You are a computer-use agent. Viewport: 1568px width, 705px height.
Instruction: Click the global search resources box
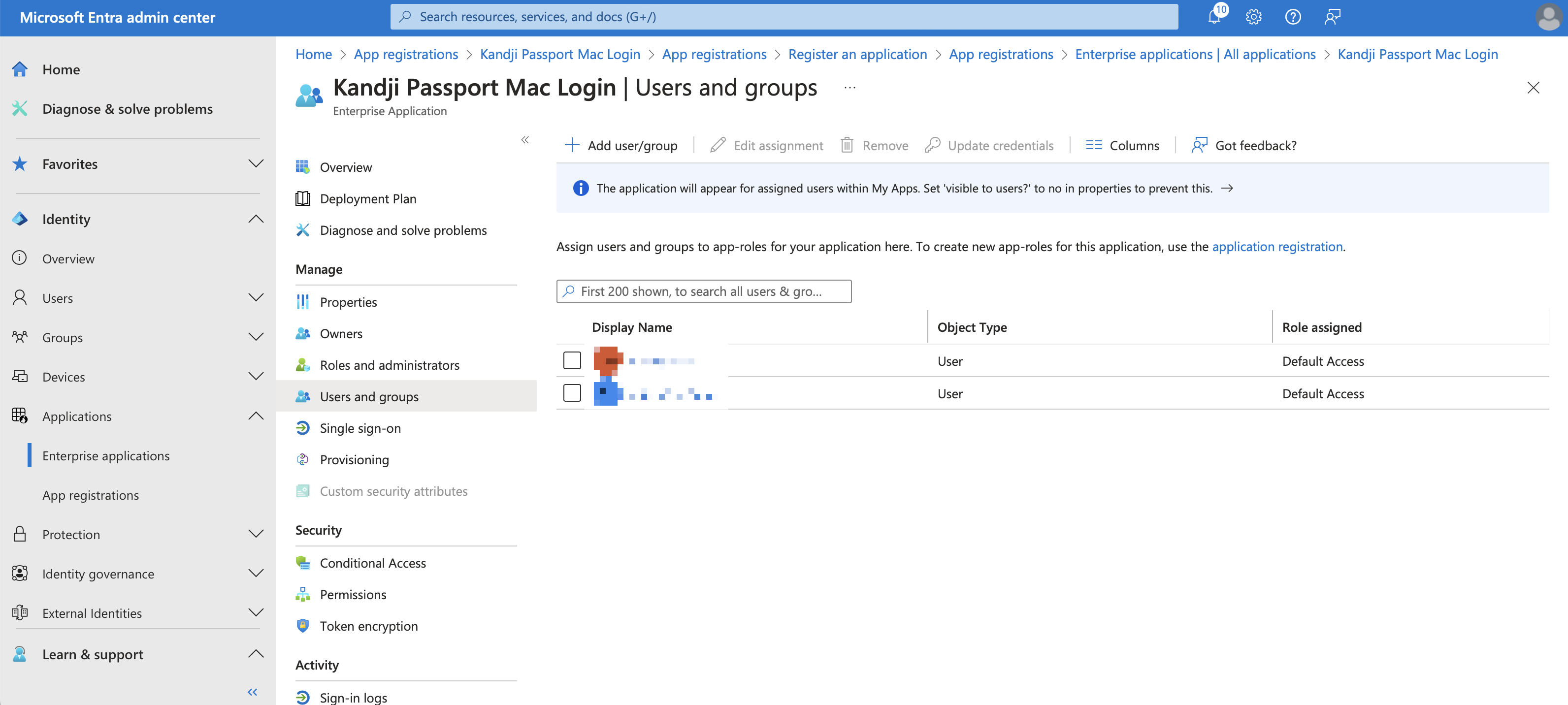784,17
